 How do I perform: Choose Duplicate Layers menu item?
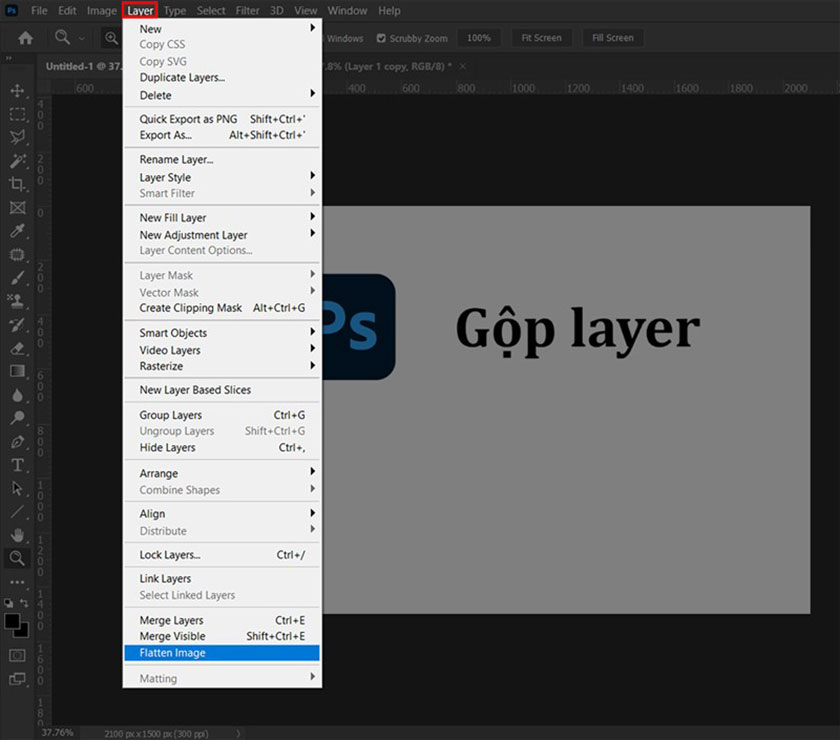tap(222, 77)
